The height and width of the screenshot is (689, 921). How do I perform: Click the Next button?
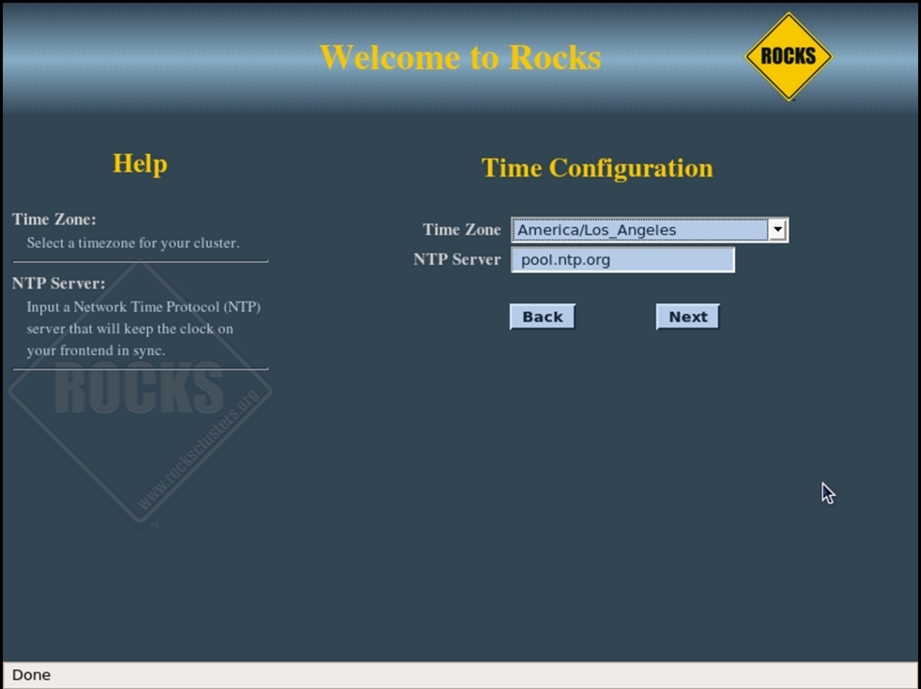point(688,317)
